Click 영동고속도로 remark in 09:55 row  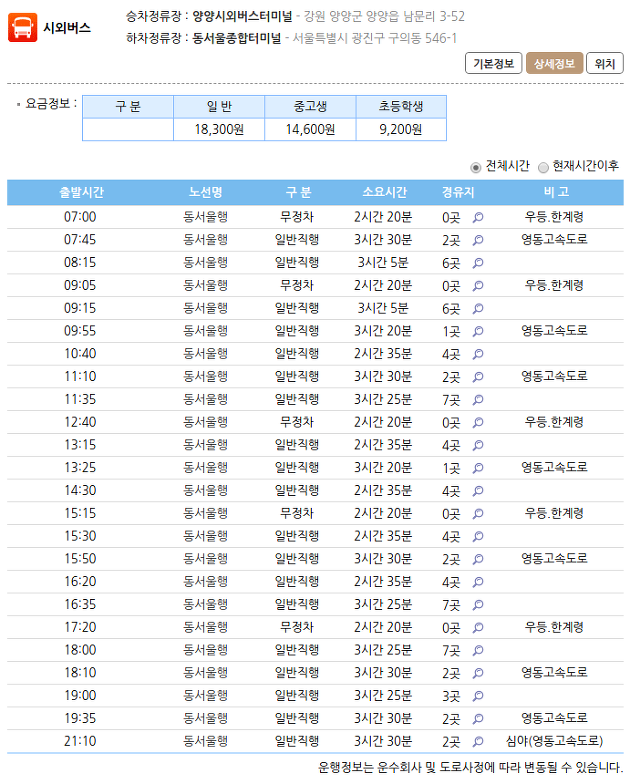[x=554, y=331]
